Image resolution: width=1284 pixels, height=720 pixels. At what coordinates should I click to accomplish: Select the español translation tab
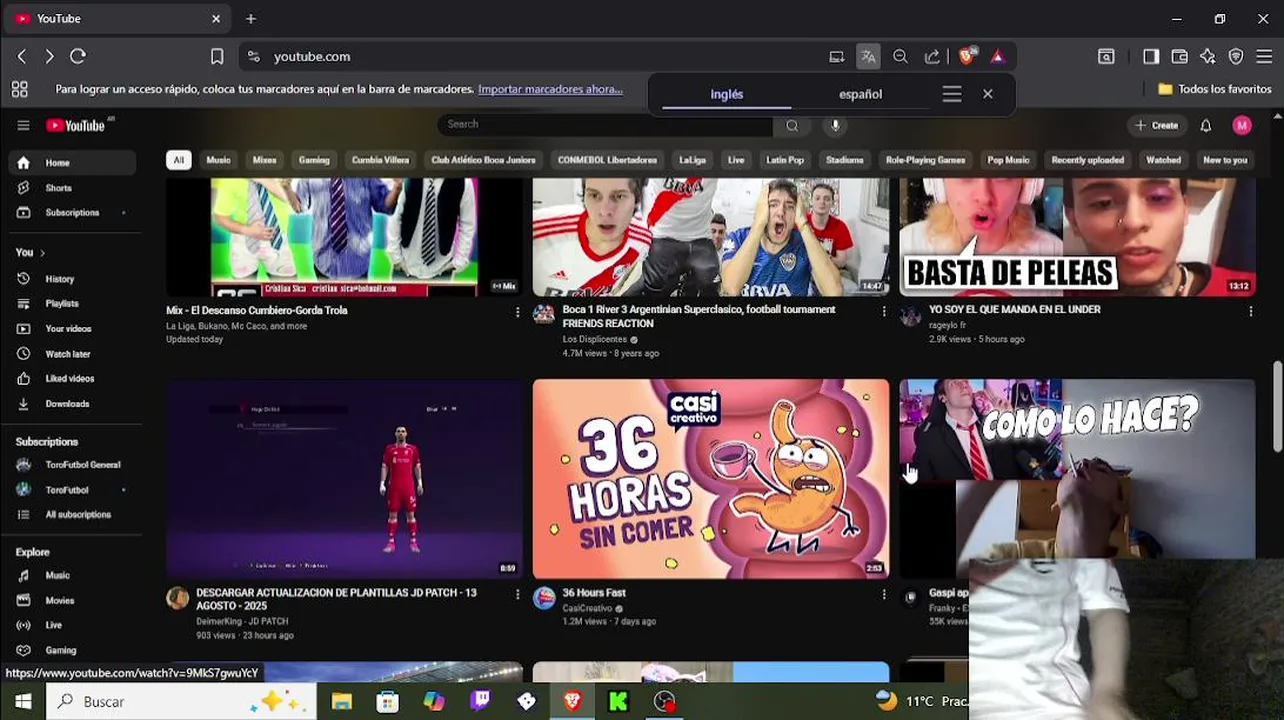click(860, 94)
